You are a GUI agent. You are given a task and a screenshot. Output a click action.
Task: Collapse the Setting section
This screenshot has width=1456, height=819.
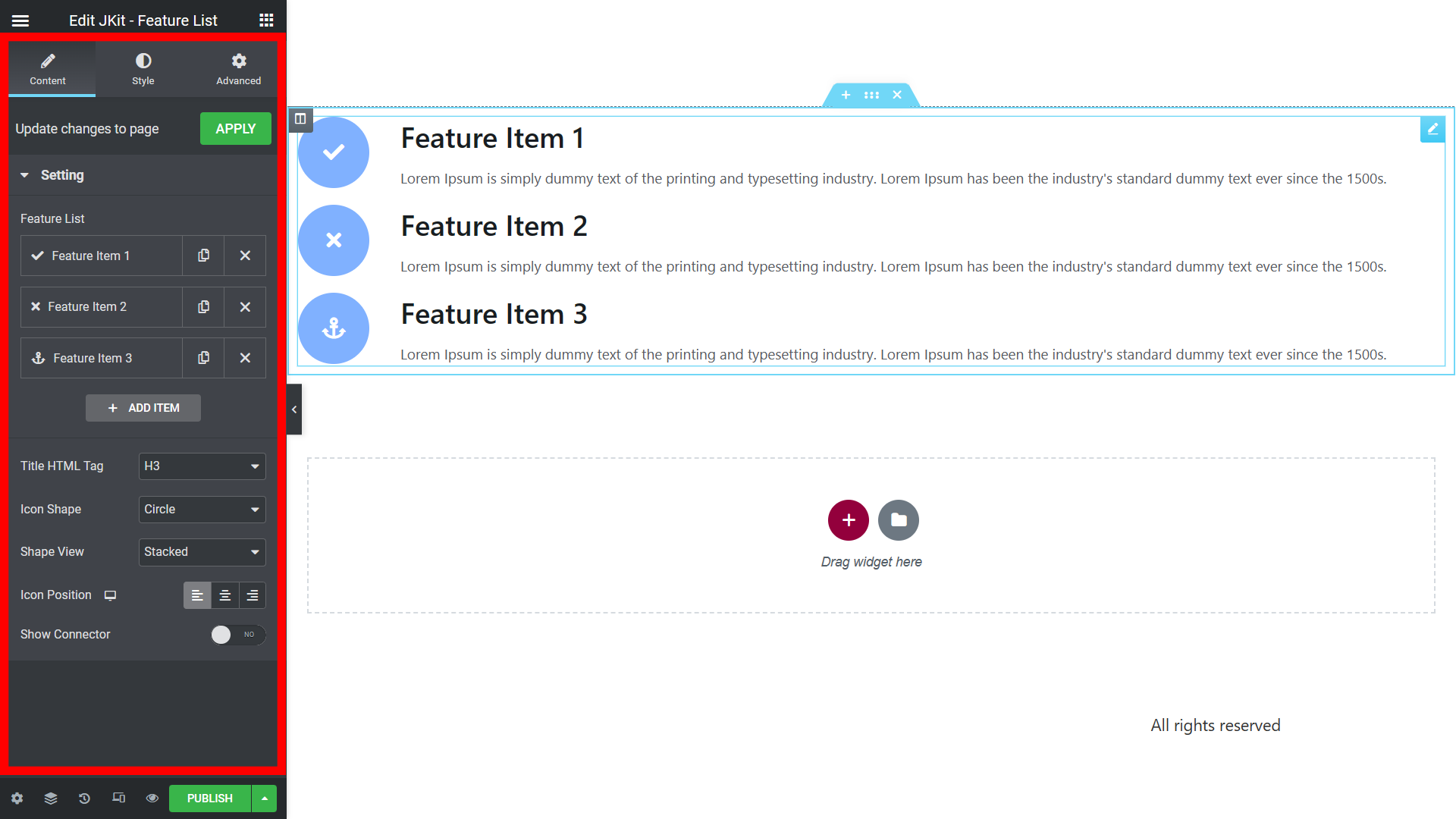(x=143, y=175)
